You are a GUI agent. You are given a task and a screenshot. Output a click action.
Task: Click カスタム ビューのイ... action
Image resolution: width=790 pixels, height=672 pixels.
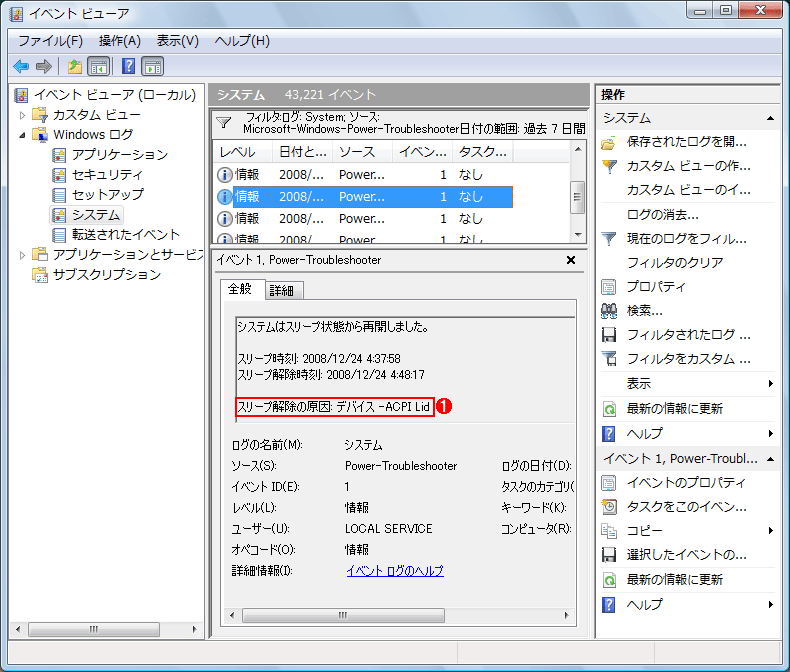pos(688,190)
